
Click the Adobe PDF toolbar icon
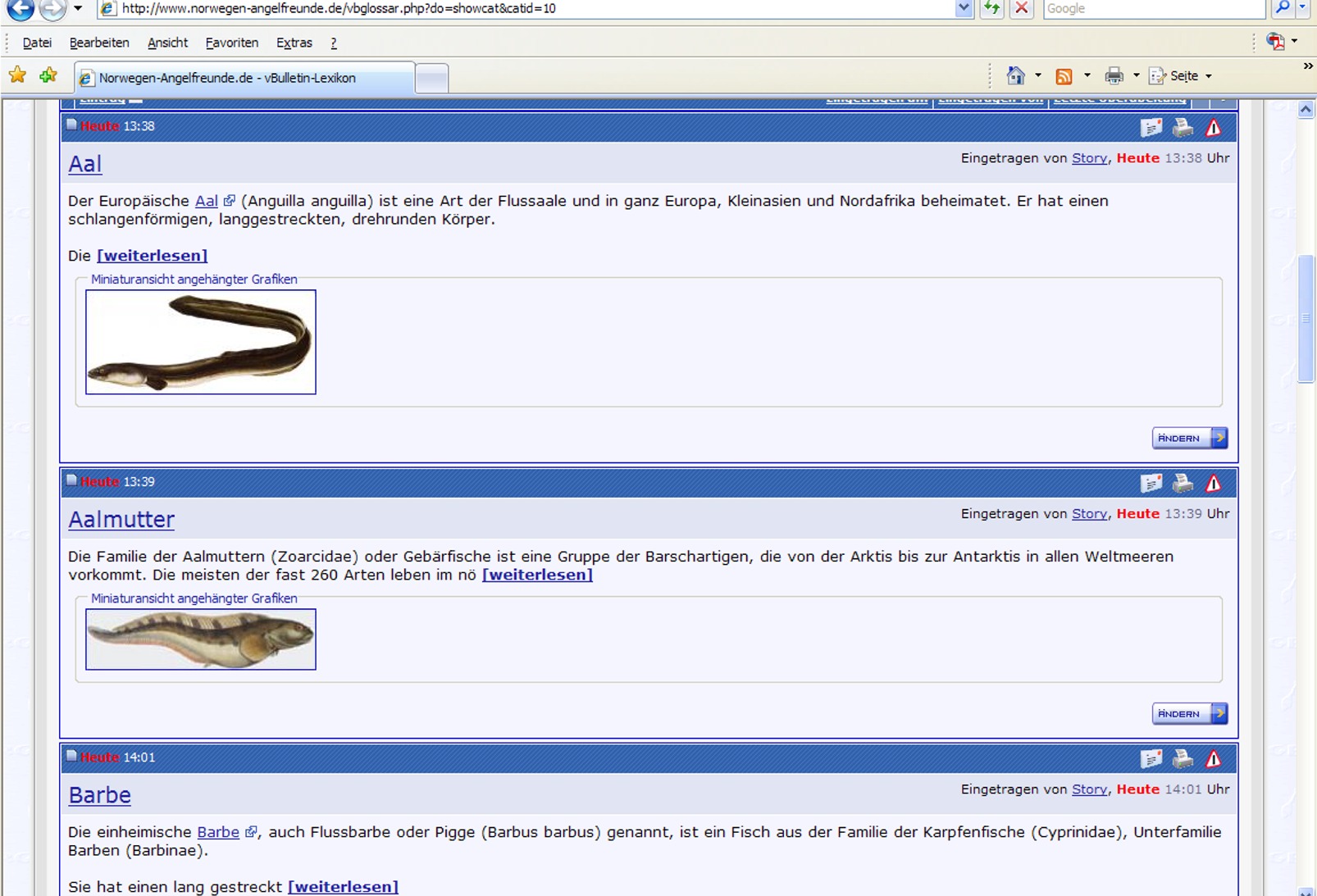tap(1275, 41)
